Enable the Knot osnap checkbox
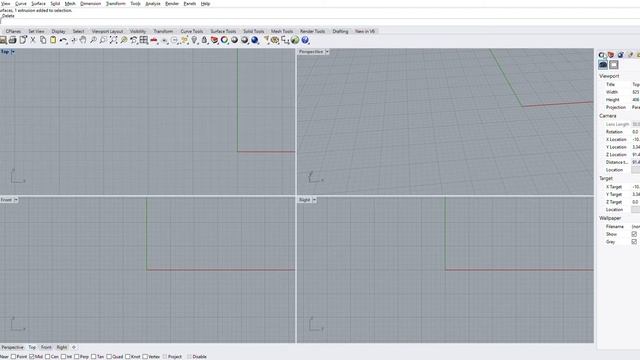 point(127,356)
